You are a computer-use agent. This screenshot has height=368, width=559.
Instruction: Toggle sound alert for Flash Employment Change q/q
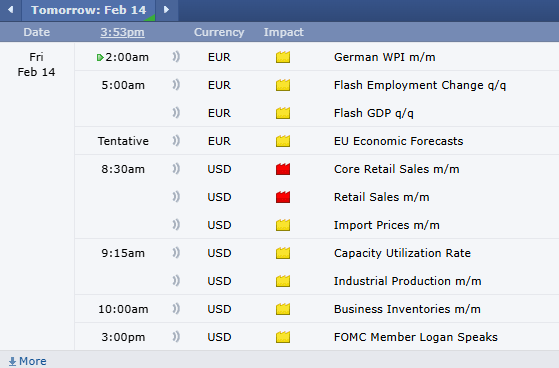point(176,85)
